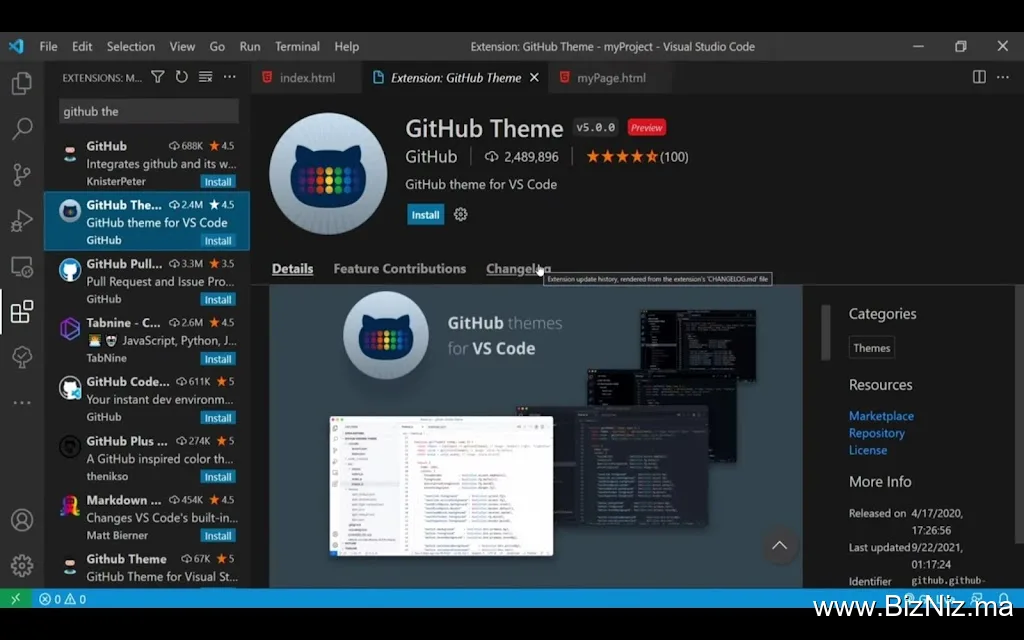Select the Themes category tag
Image resolution: width=1024 pixels, height=640 pixels.
[x=871, y=348]
